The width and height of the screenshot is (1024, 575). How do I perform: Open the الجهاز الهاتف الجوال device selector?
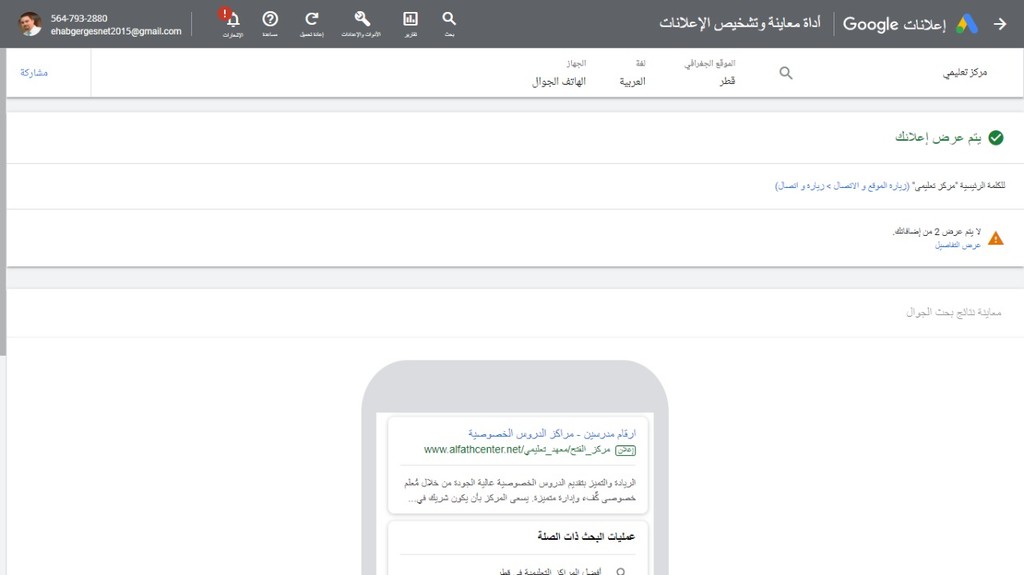coord(559,73)
